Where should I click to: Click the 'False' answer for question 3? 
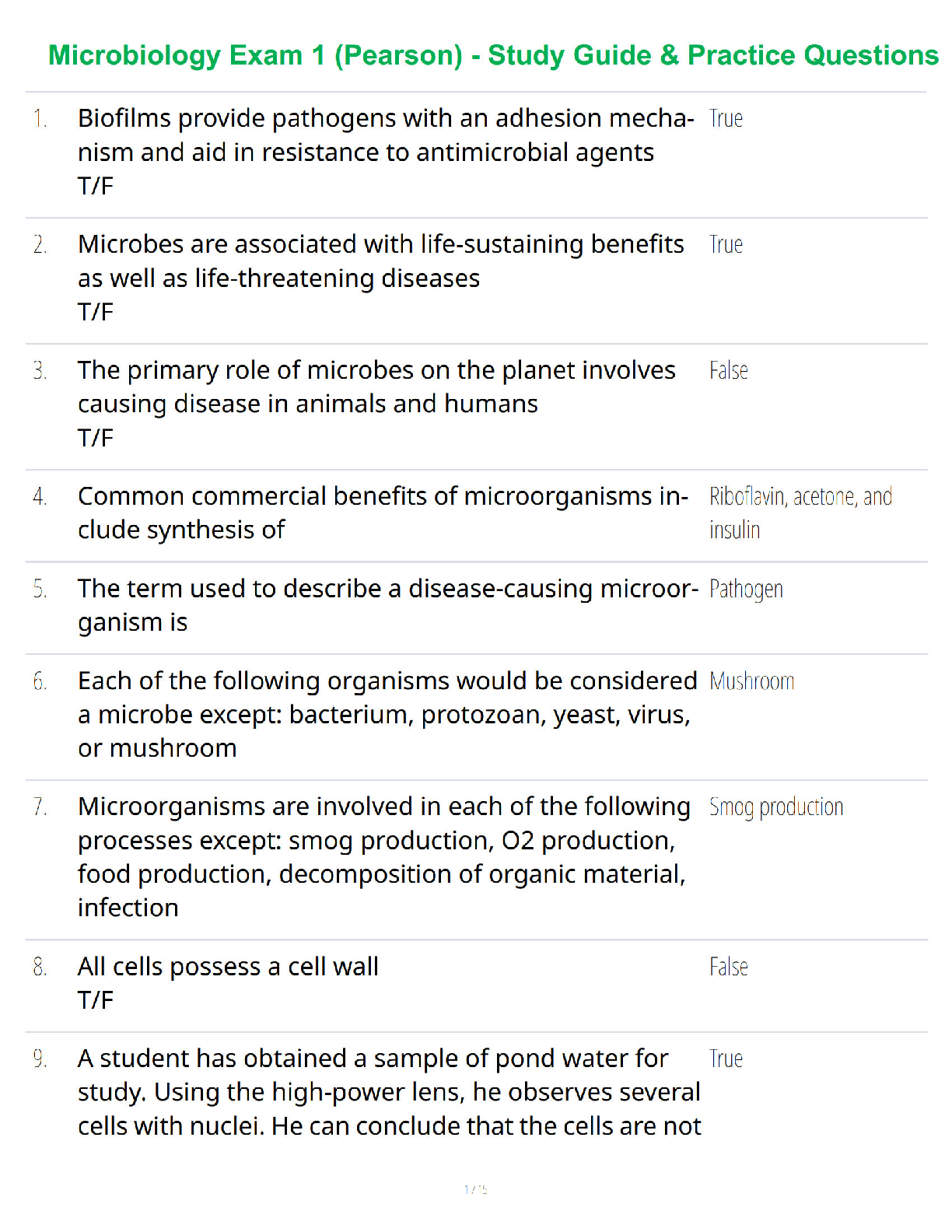coord(728,371)
